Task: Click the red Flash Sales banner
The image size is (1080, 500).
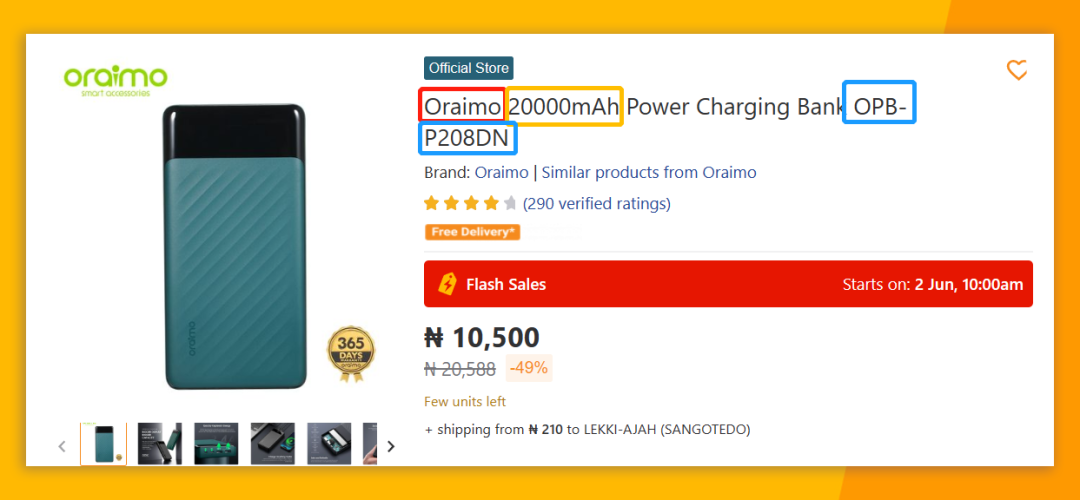Action: pos(728,284)
